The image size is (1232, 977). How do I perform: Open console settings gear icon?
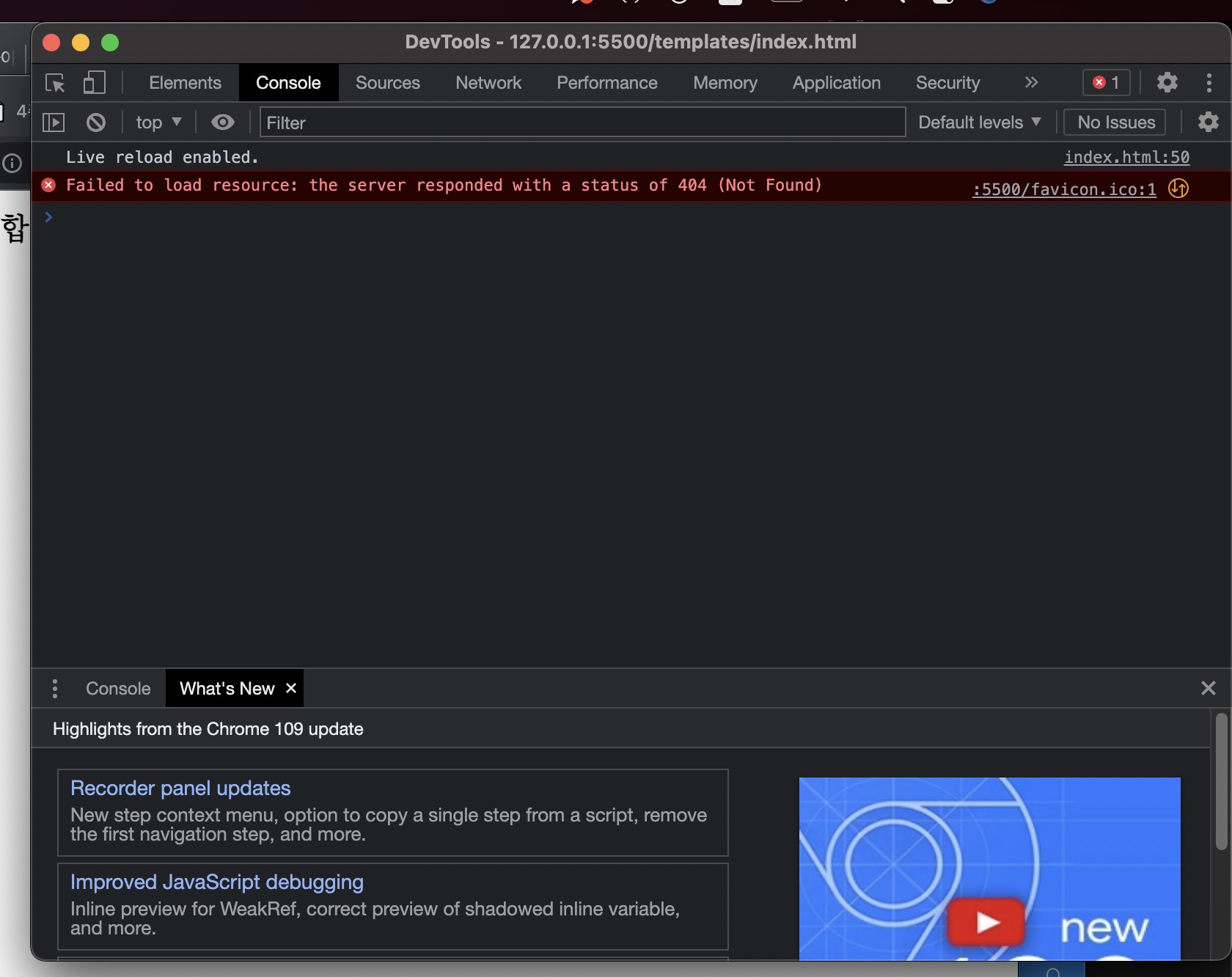[x=1209, y=122]
